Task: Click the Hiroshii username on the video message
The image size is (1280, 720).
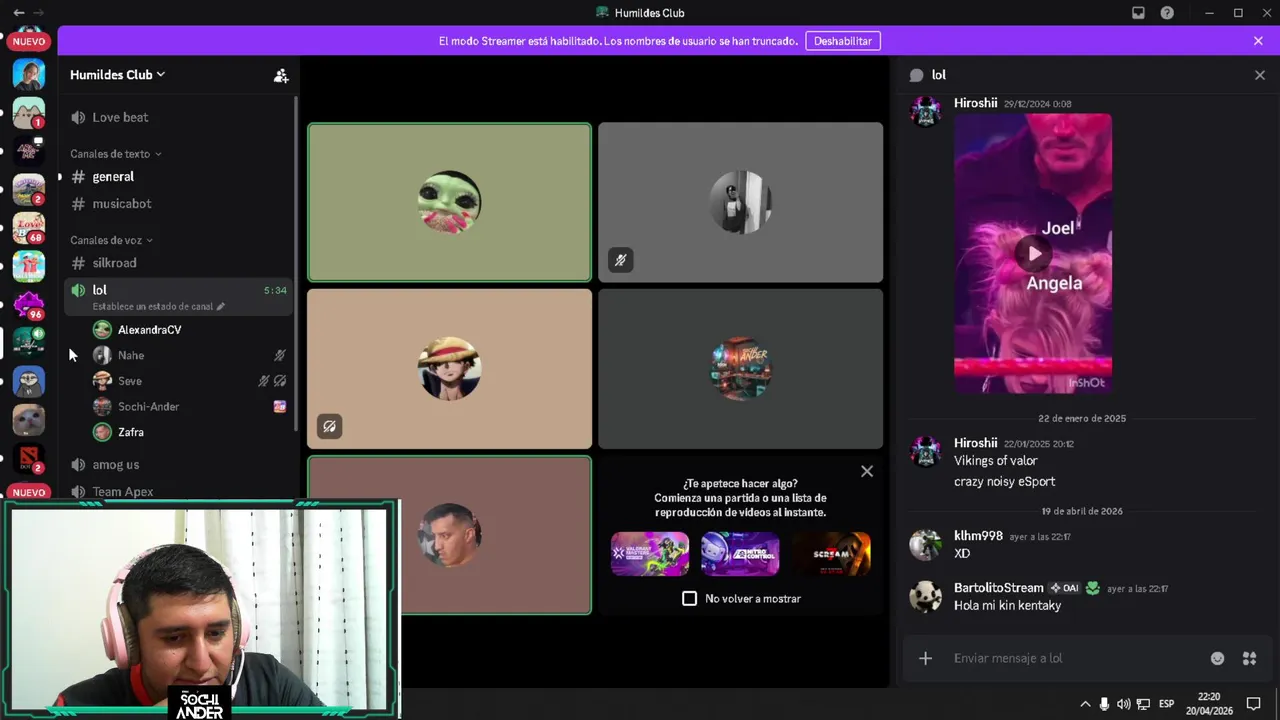Action: click(x=976, y=103)
